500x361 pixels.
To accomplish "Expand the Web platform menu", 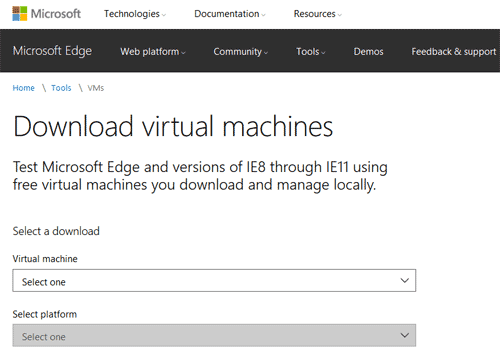I will click(153, 52).
